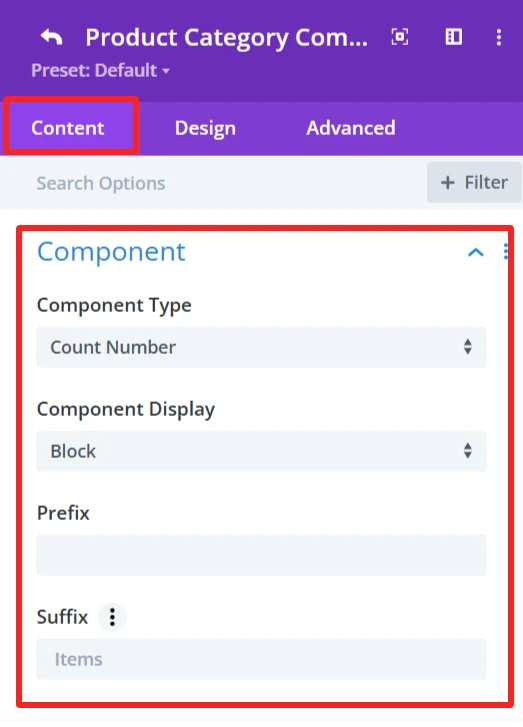Open the Component Display dropdown
Screen dimensions: 523x727
(262, 451)
